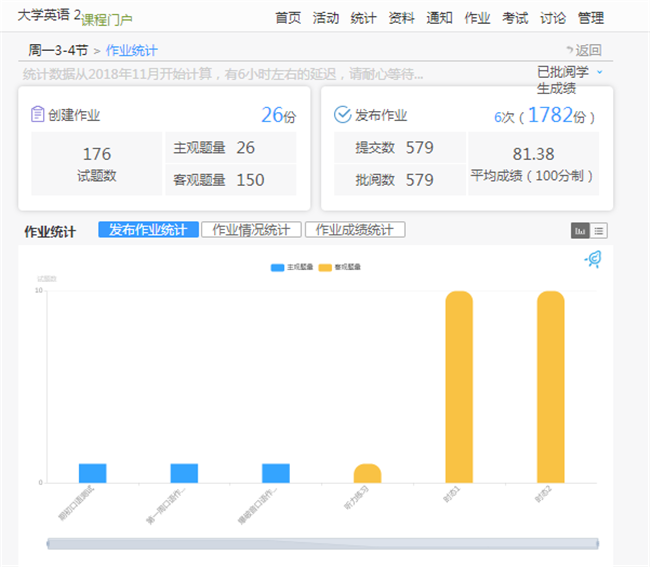The height and width of the screenshot is (567, 650).
Task: Switch to bar chart view icon
Action: [x=580, y=231]
